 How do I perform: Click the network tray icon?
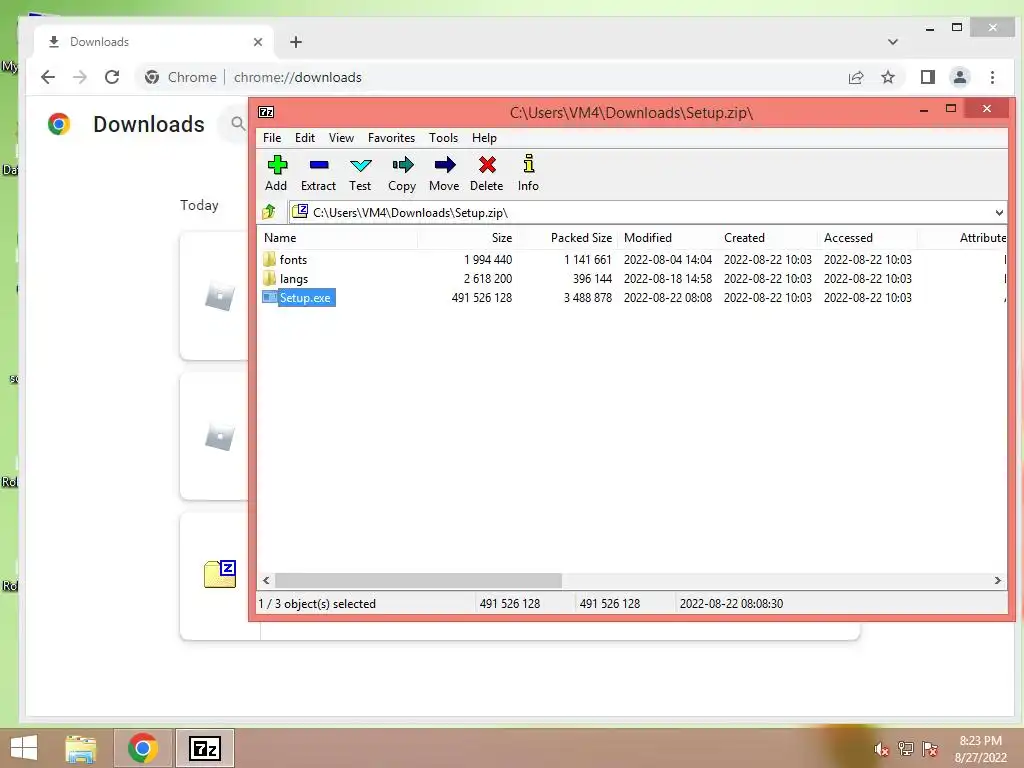[906, 748]
